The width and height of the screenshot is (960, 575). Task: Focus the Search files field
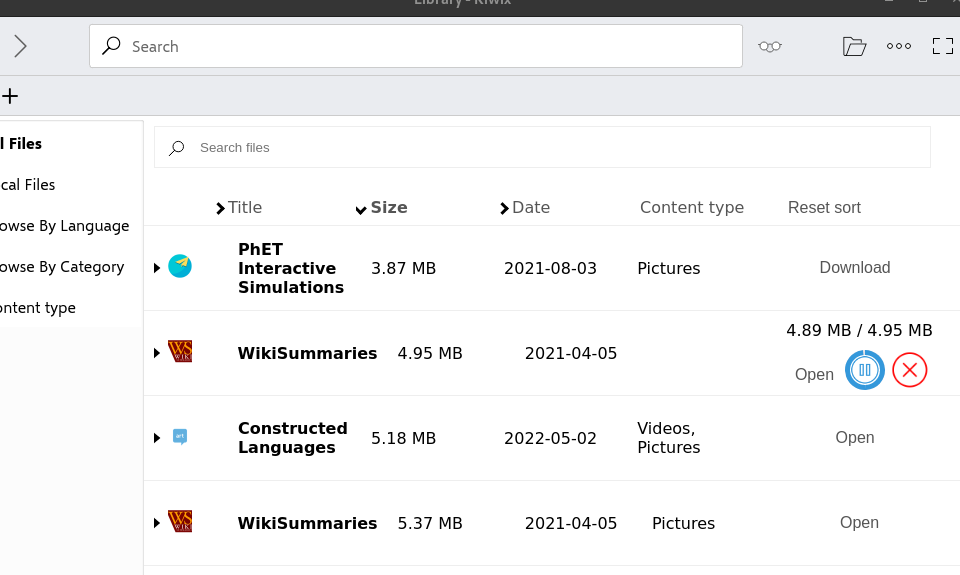click(x=540, y=148)
